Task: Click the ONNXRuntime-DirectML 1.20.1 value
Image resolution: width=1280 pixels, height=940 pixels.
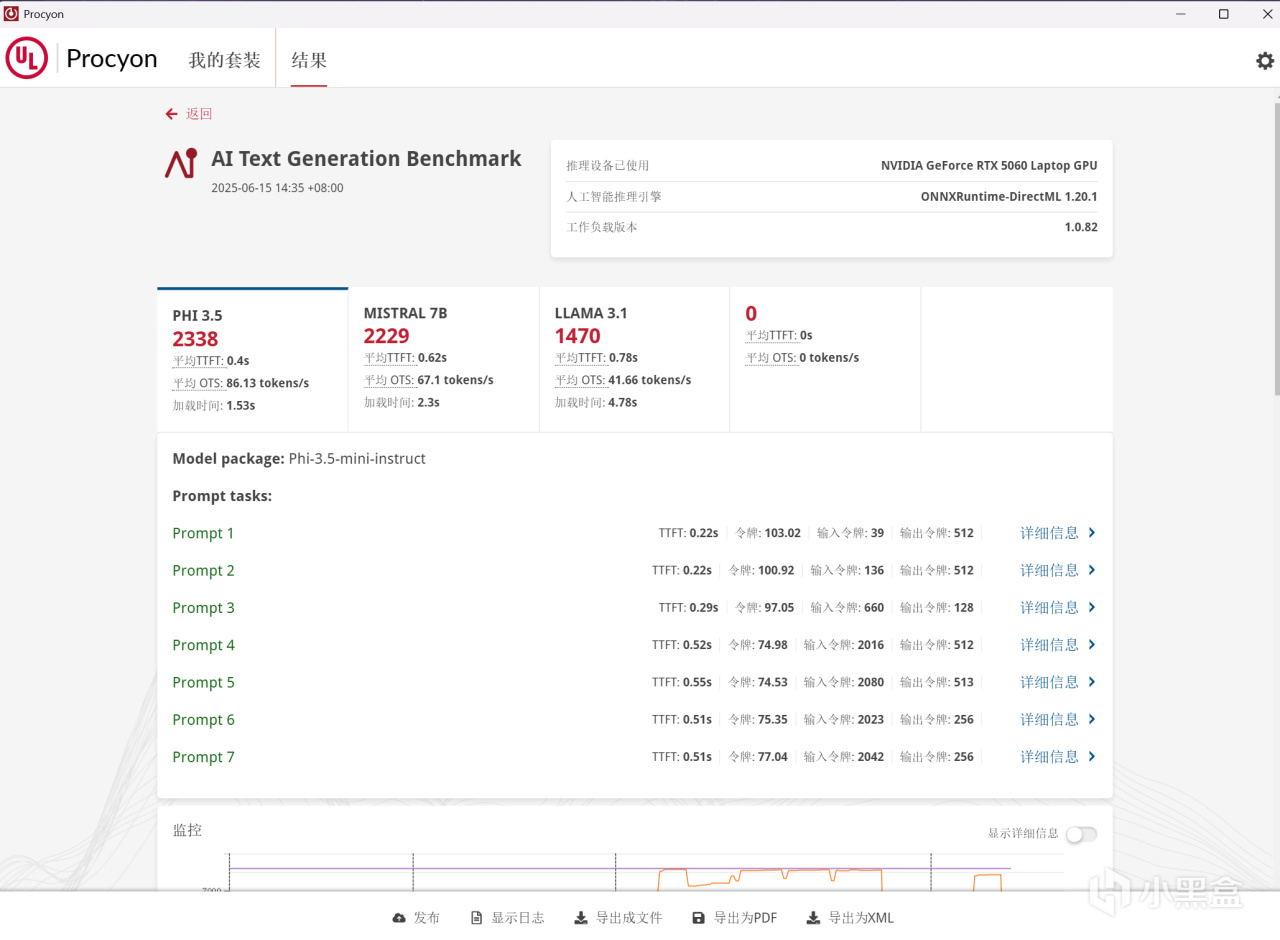Action: point(1009,197)
